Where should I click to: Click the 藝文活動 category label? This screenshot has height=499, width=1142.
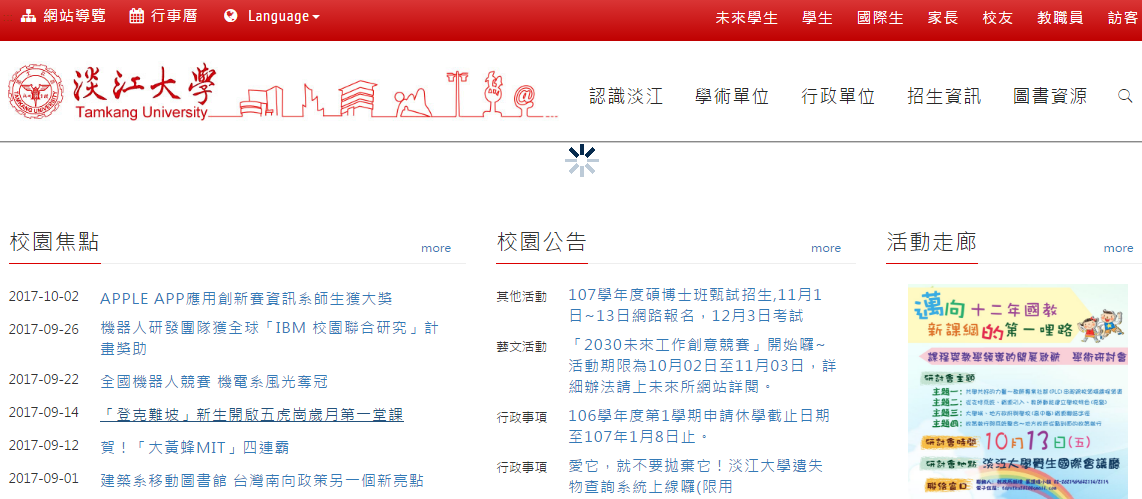(521, 347)
